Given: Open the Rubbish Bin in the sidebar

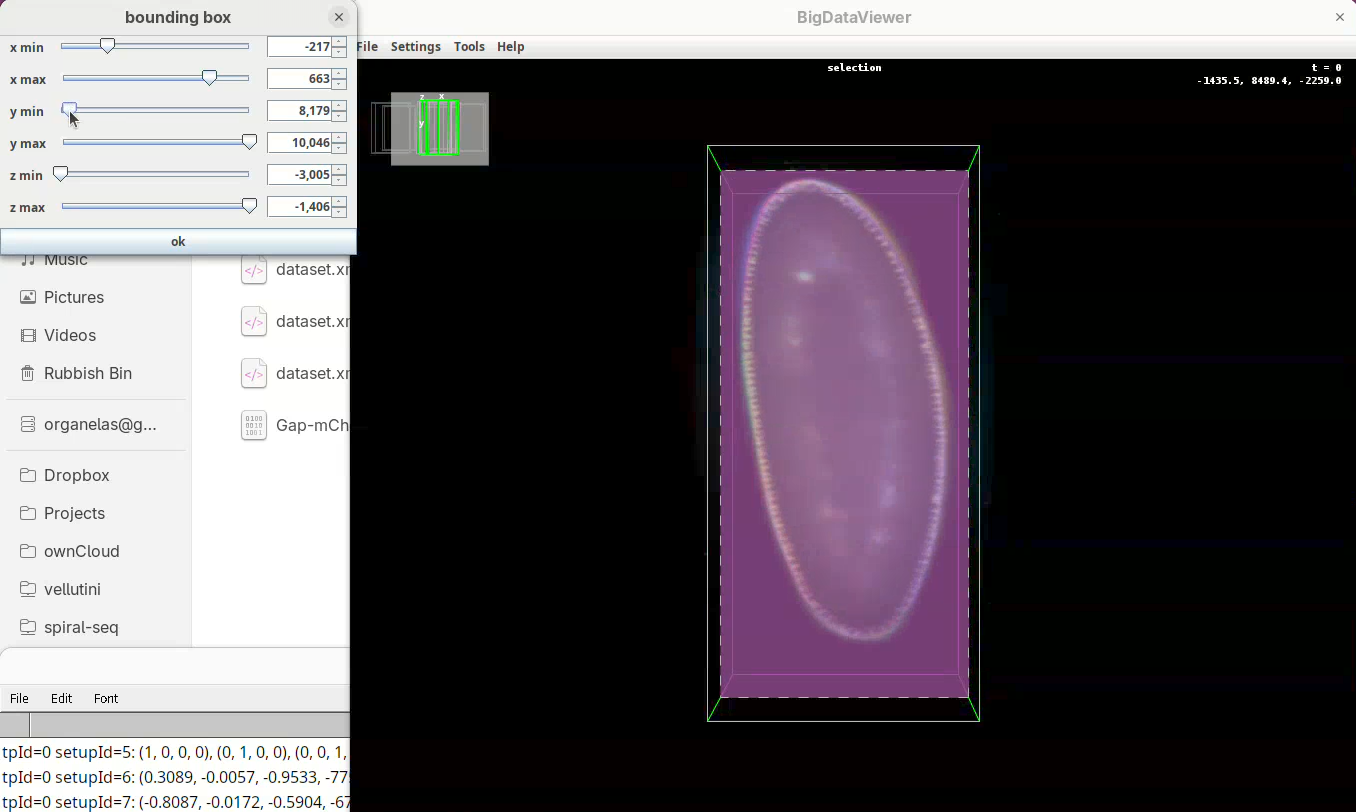Looking at the screenshot, I should [87, 373].
